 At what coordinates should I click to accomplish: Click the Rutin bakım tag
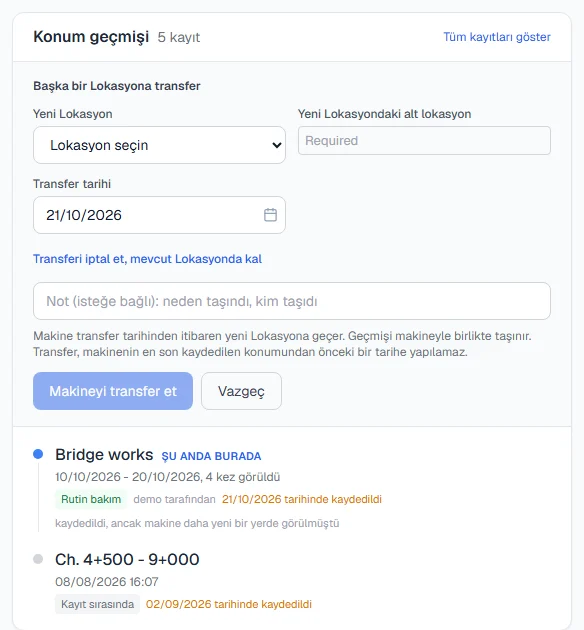pos(91,499)
